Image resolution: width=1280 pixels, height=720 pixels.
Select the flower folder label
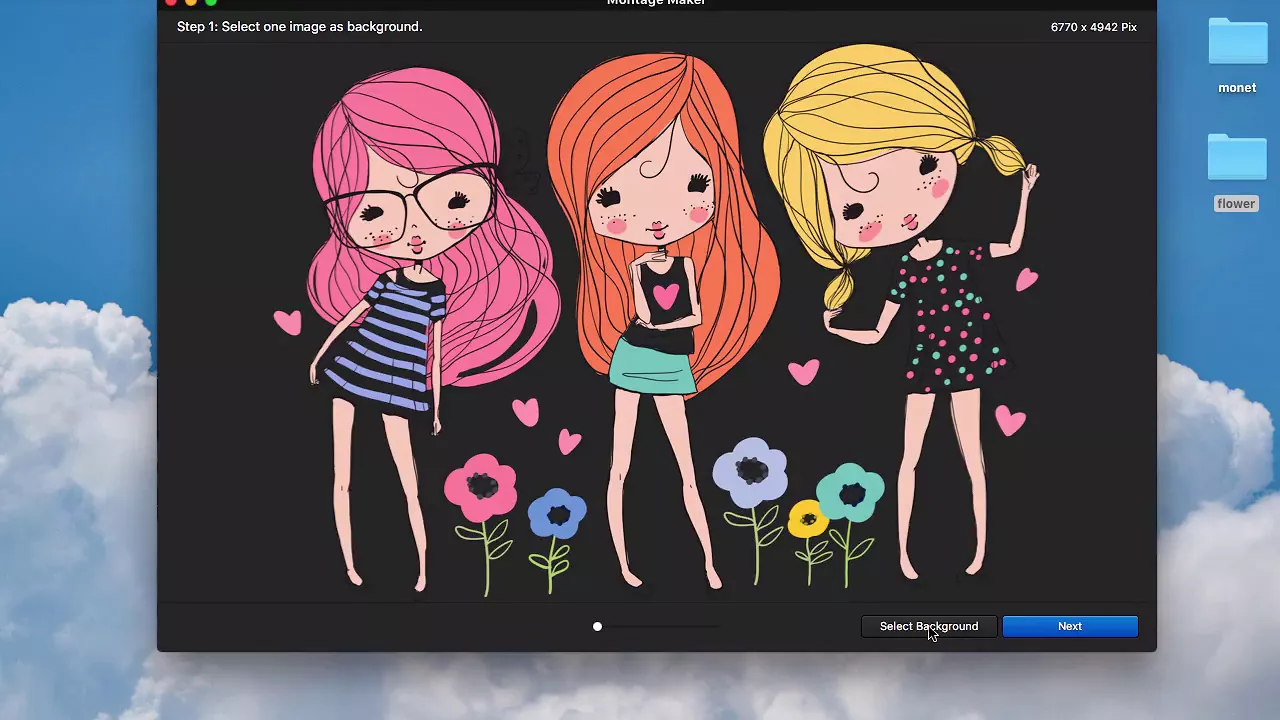1236,203
